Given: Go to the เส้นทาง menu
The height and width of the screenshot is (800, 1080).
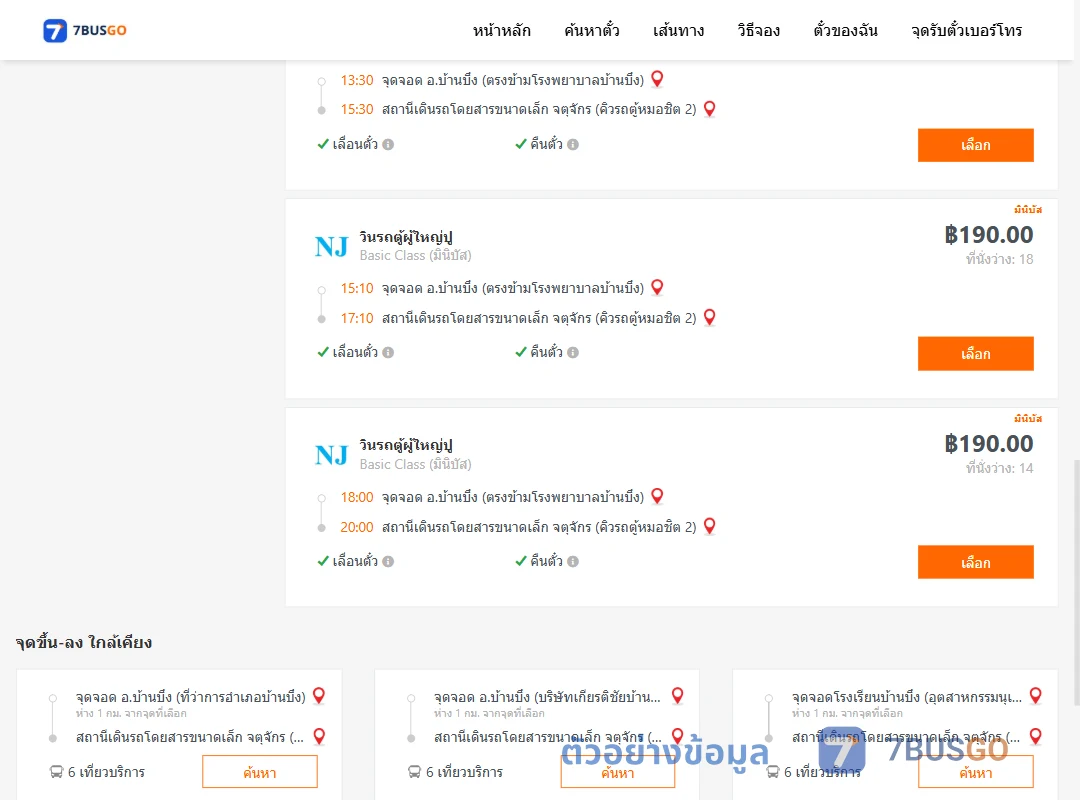Looking at the screenshot, I should click(x=678, y=30).
